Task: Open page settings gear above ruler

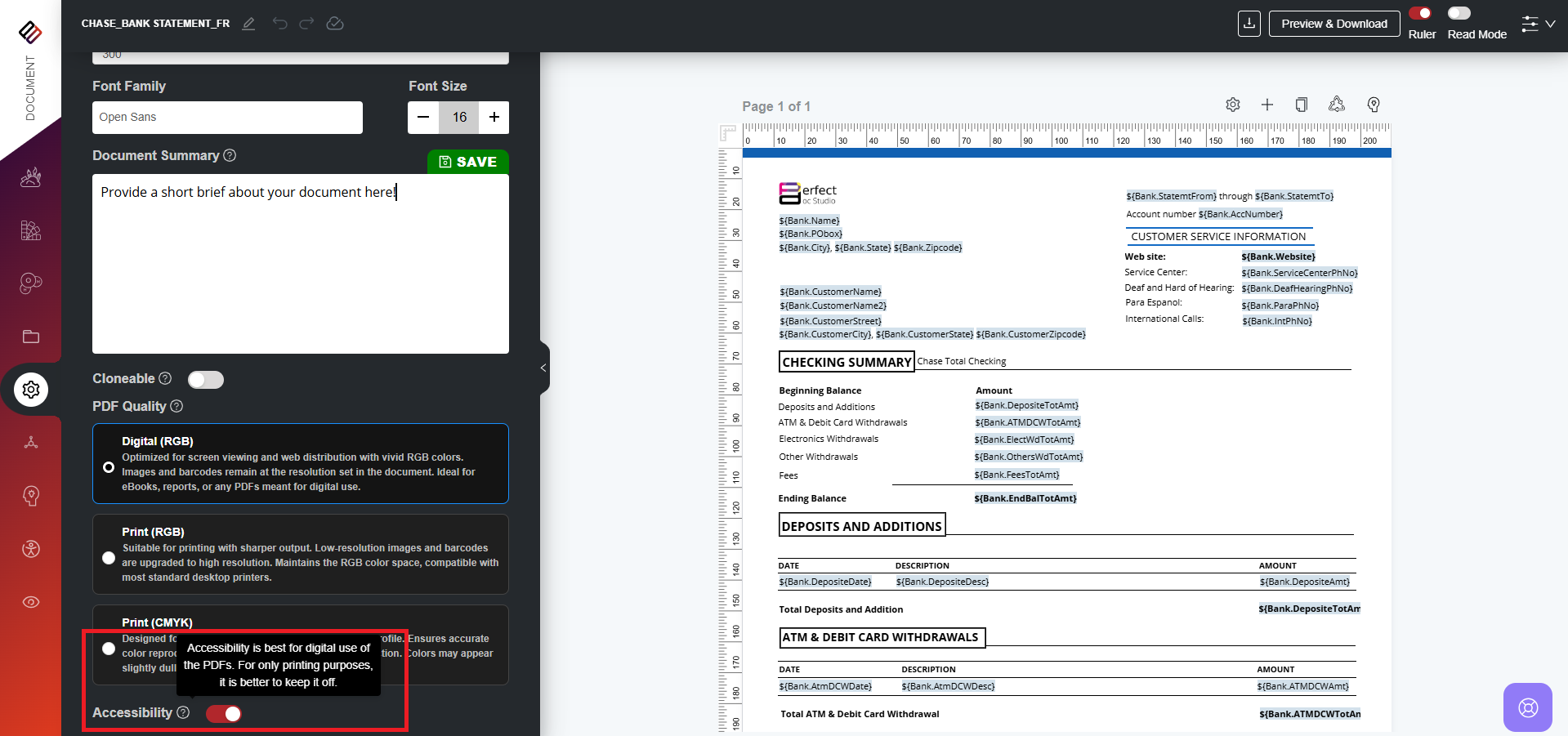Action: (x=1233, y=105)
